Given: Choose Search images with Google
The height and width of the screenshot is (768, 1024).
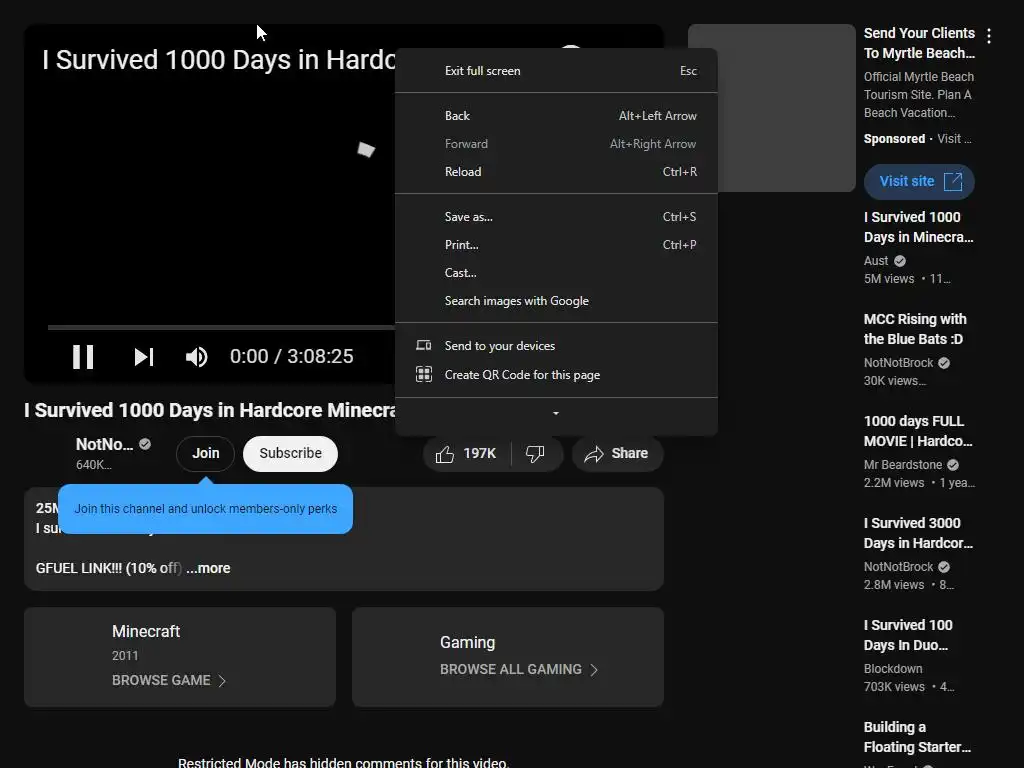Looking at the screenshot, I should [x=556, y=301].
